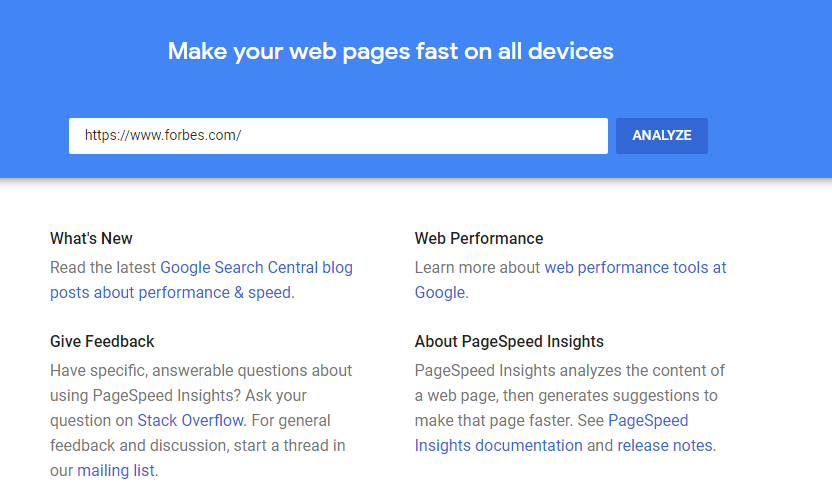The width and height of the screenshot is (832, 504).
Task: Click the Web Performance heading
Action: click(479, 238)
